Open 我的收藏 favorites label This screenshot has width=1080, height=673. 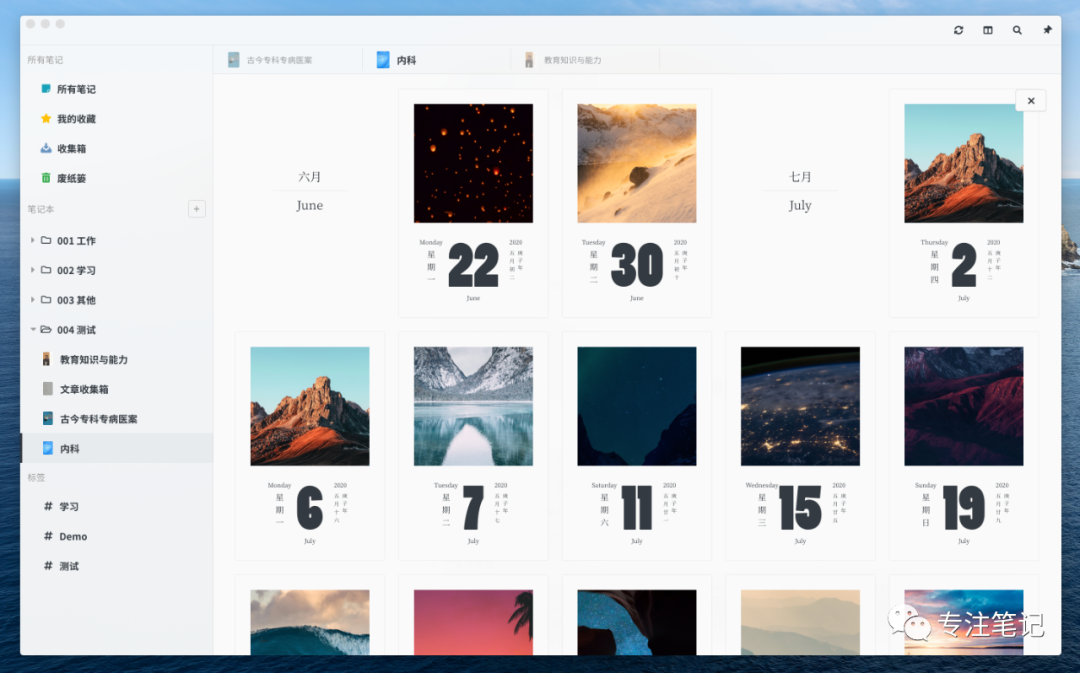point(76,118)
